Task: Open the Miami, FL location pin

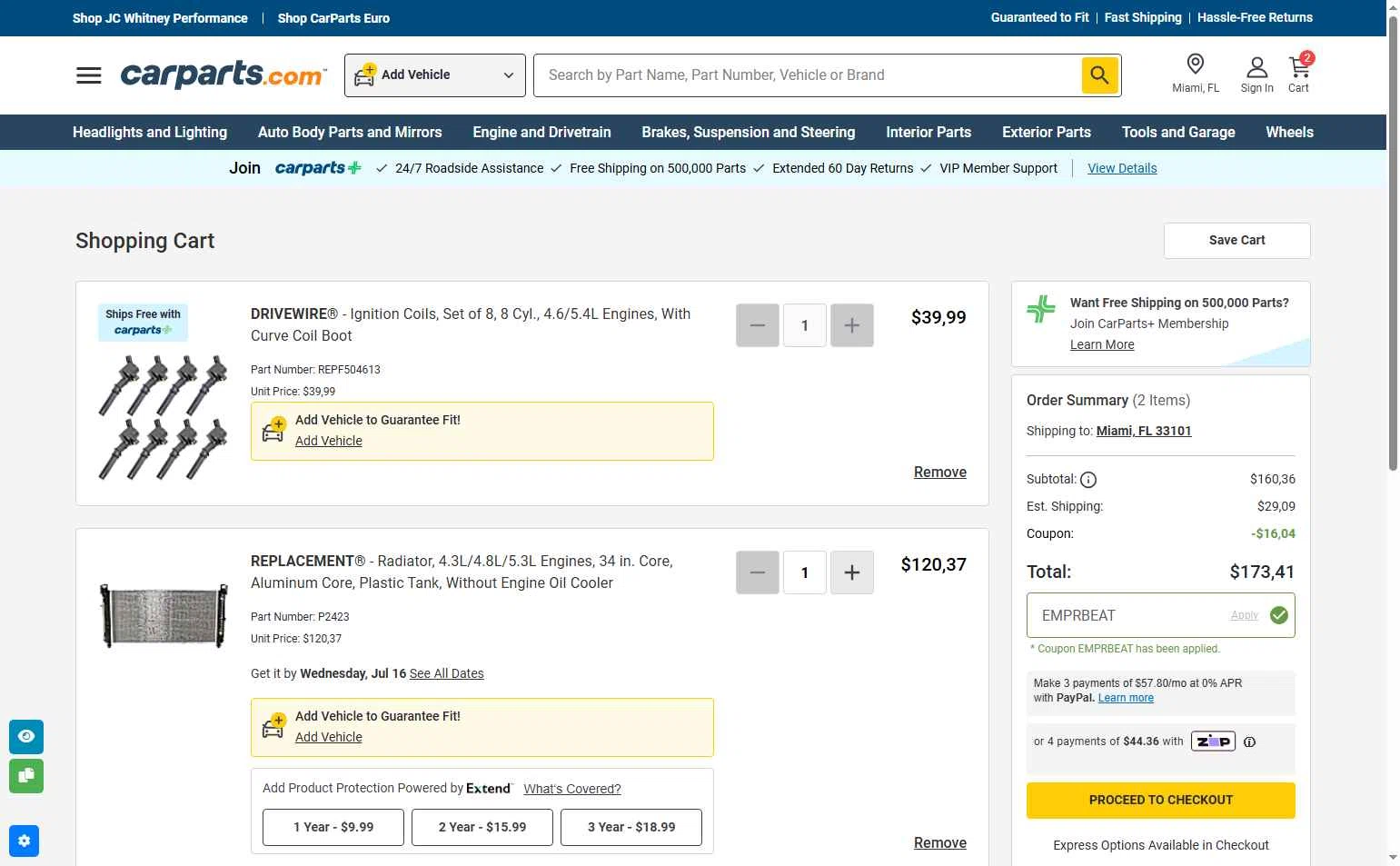Action: click(1196, 74)
